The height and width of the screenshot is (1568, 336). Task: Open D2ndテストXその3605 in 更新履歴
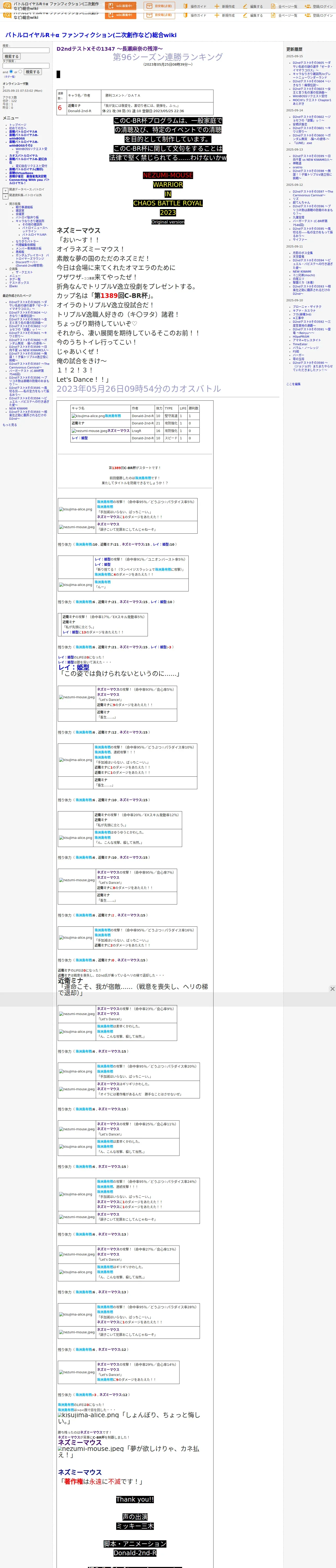click(312, 66)
